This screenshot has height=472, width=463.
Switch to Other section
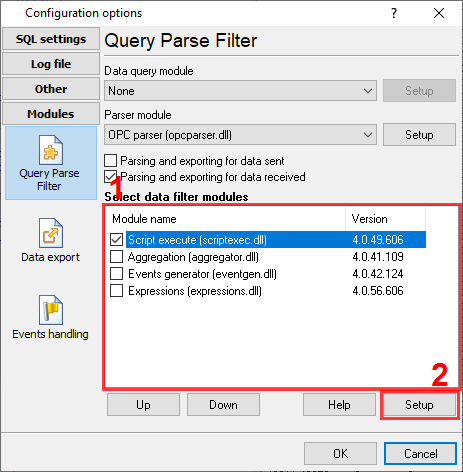[x=51, y=89]
